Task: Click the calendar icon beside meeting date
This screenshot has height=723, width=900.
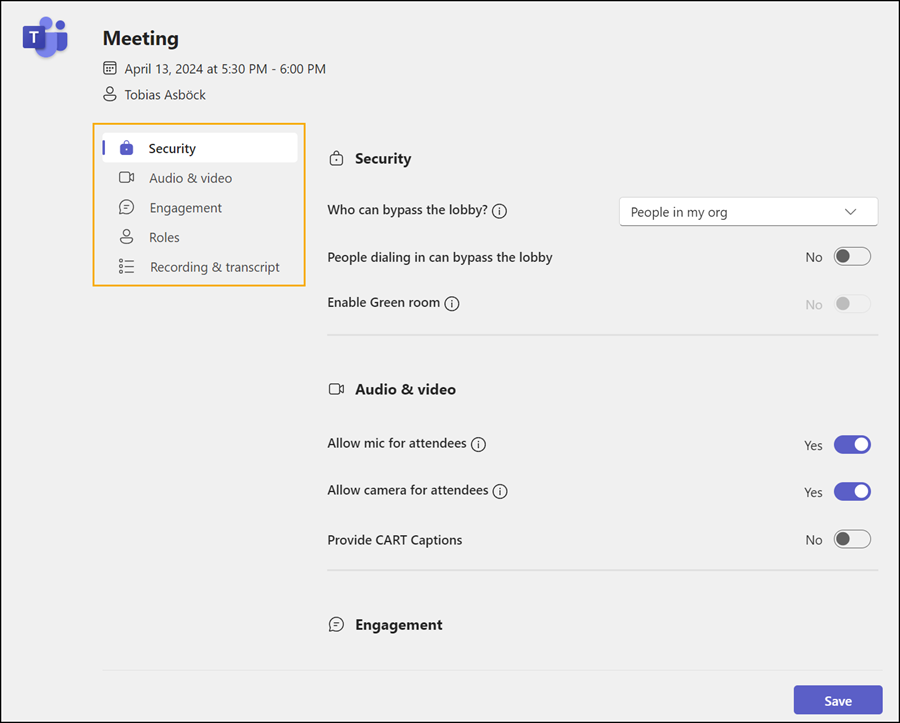Action: point(110,69)
